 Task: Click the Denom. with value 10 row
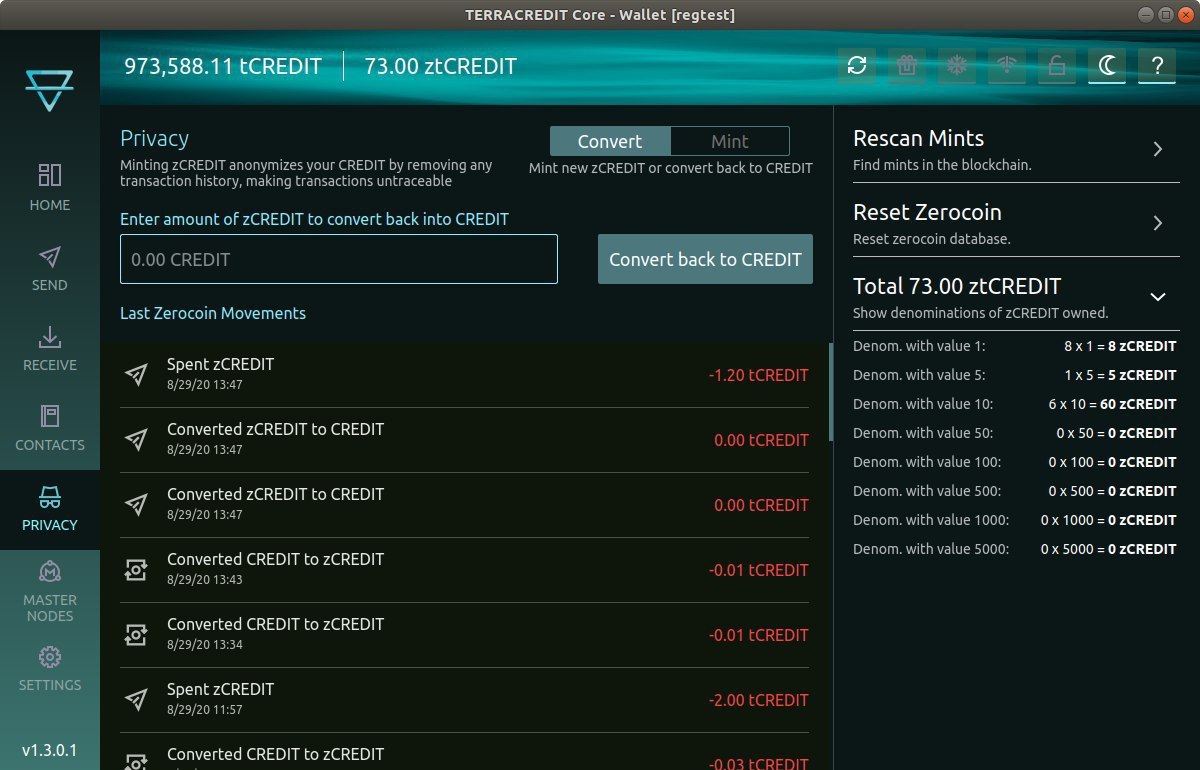pos(1014,404)
